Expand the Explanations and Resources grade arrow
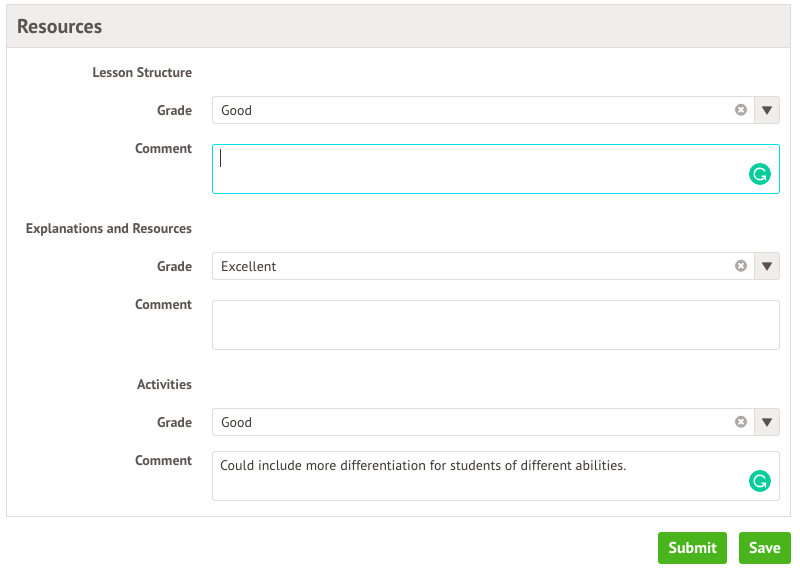800x572 pixels. point(767,266)
